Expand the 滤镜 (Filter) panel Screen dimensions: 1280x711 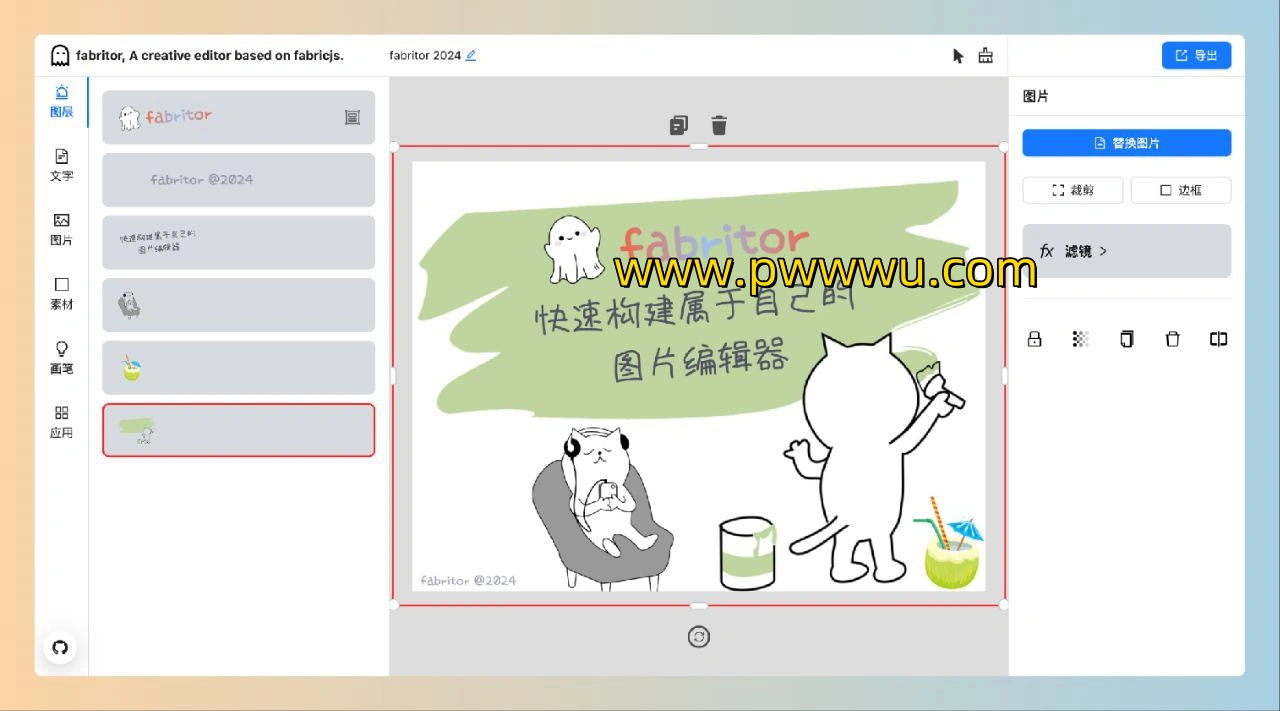tap(1127, 251)
